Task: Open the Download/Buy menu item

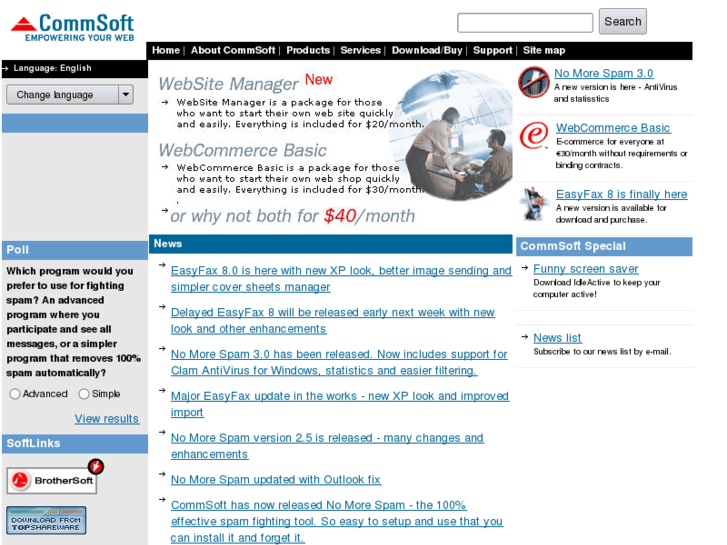Action: coord(427,50)
